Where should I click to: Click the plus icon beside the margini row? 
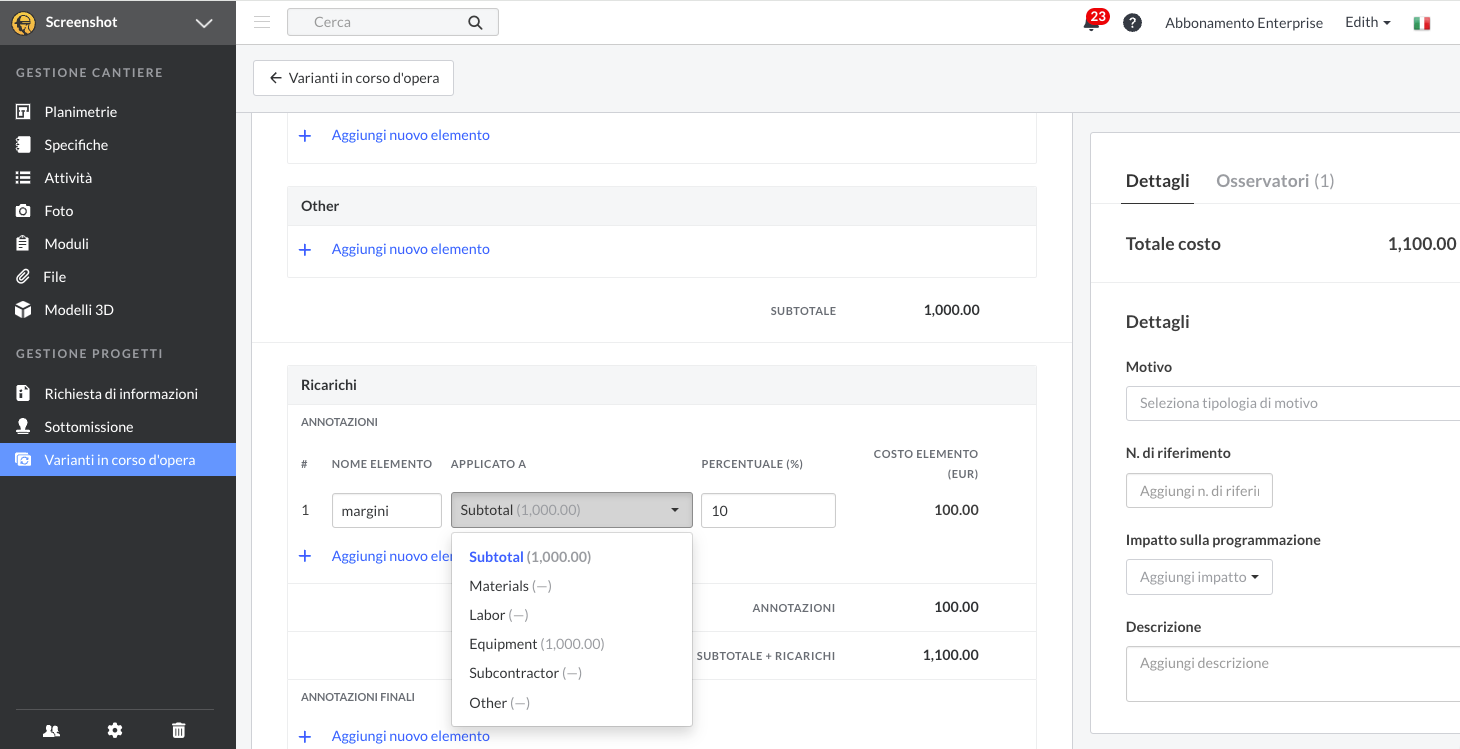[x=306, y=556]
